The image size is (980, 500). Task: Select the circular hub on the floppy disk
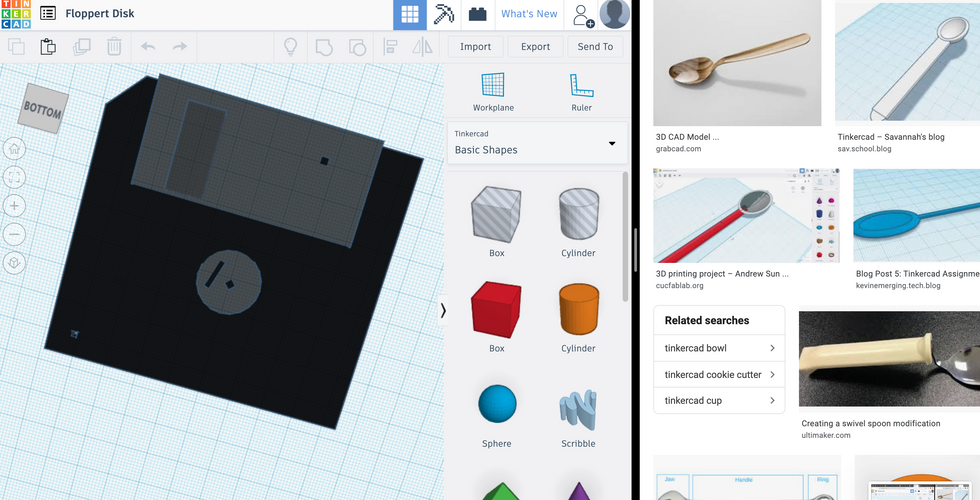(229, 281)
